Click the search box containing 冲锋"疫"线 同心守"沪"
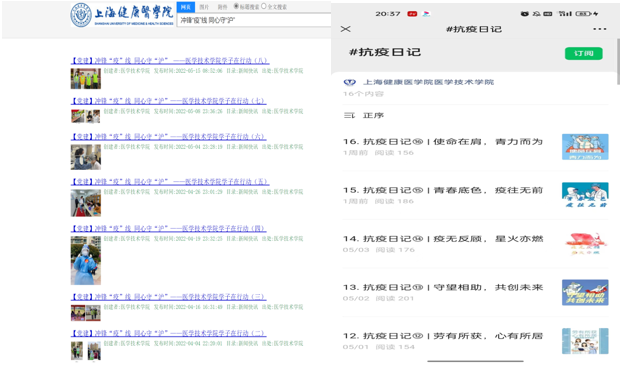Viewport: 629px width, 376px height. pyautogui.click(x=254, y=20)
